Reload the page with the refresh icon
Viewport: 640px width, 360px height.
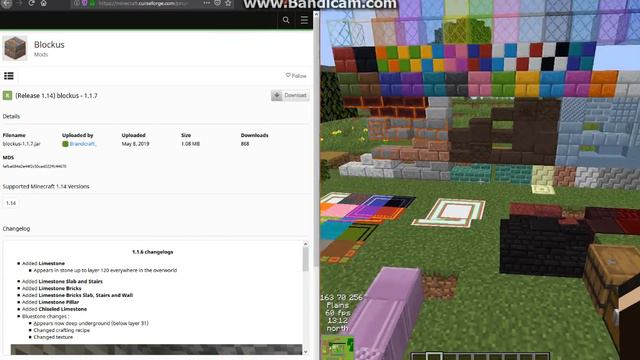click(x=31, y=3)
